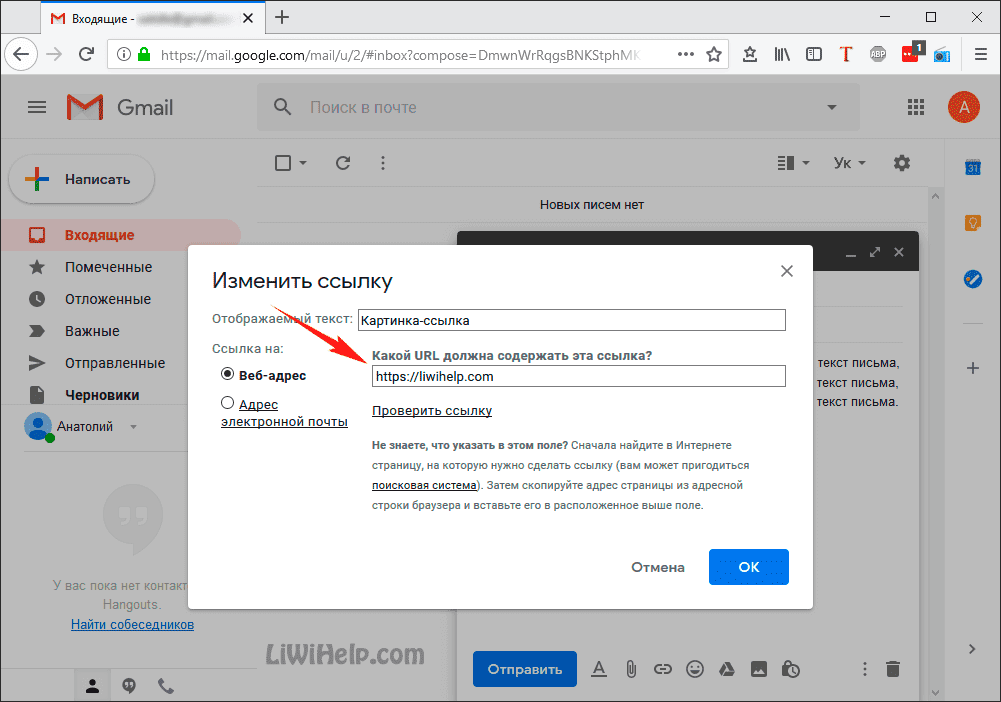This screenshot has width=1001, height=702.
Task: Toggle the select-all messages checkbox
Action: click(283, 163)
